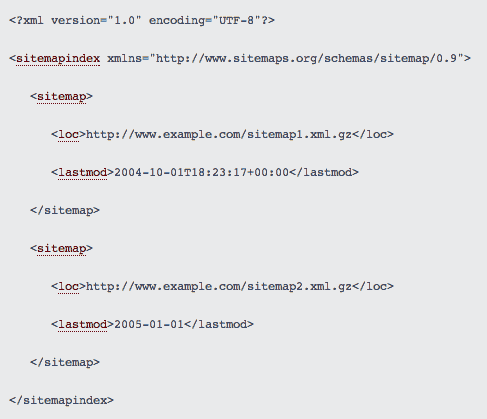487x419 pixels.
Task: Click the version="1.0" attribute
Action: (96, 21)
